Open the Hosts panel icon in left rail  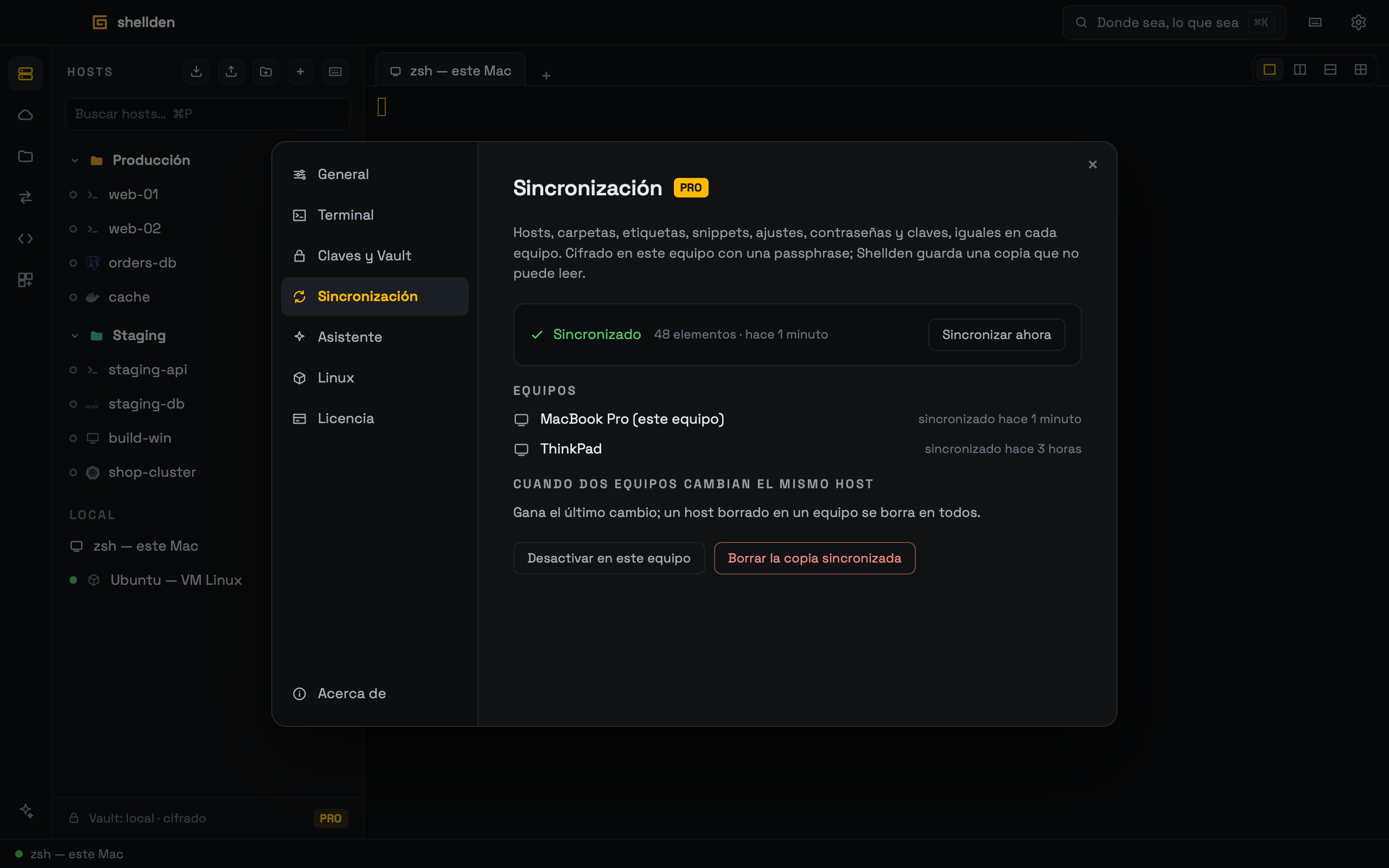tap(26, 73)
